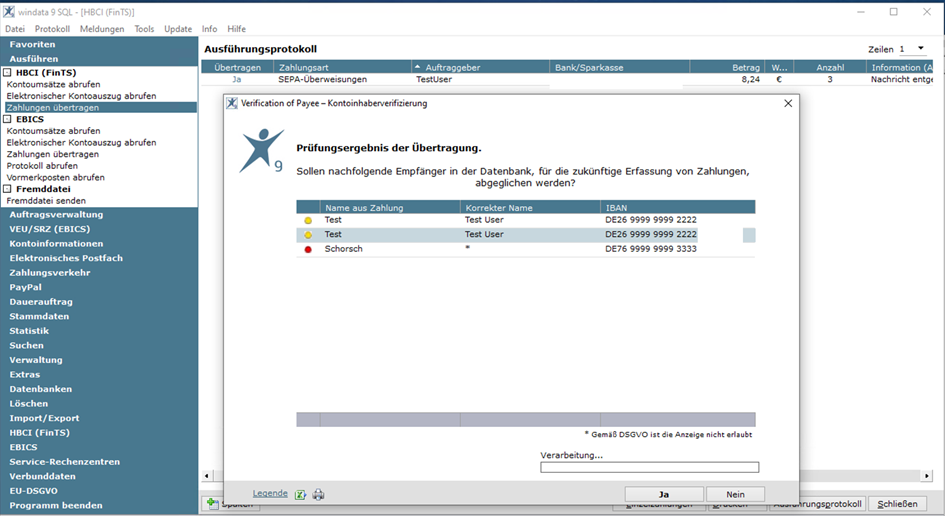Open the Legende link

pos(270,494)
